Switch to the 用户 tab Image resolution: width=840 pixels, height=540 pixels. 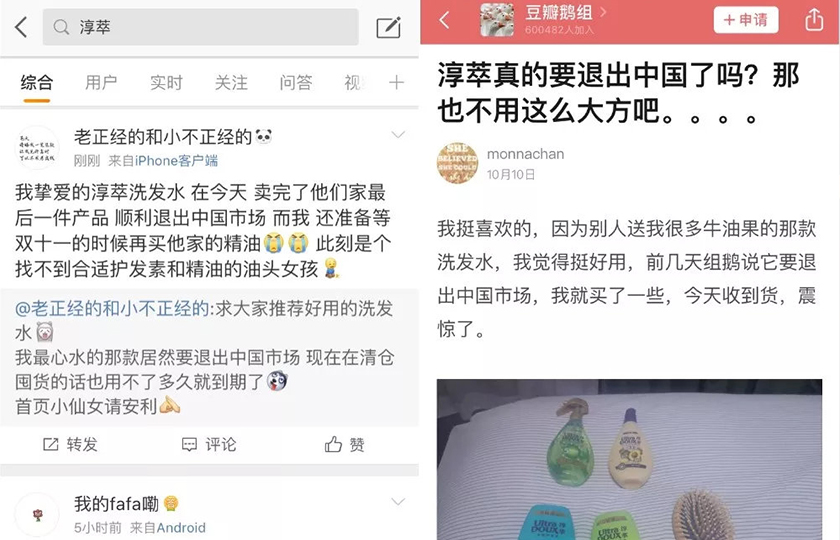(x=101, y=82)
